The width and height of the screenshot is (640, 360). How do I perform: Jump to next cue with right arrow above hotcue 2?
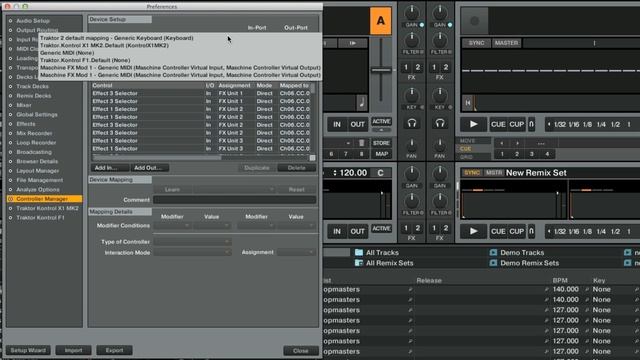click(517, 143)
